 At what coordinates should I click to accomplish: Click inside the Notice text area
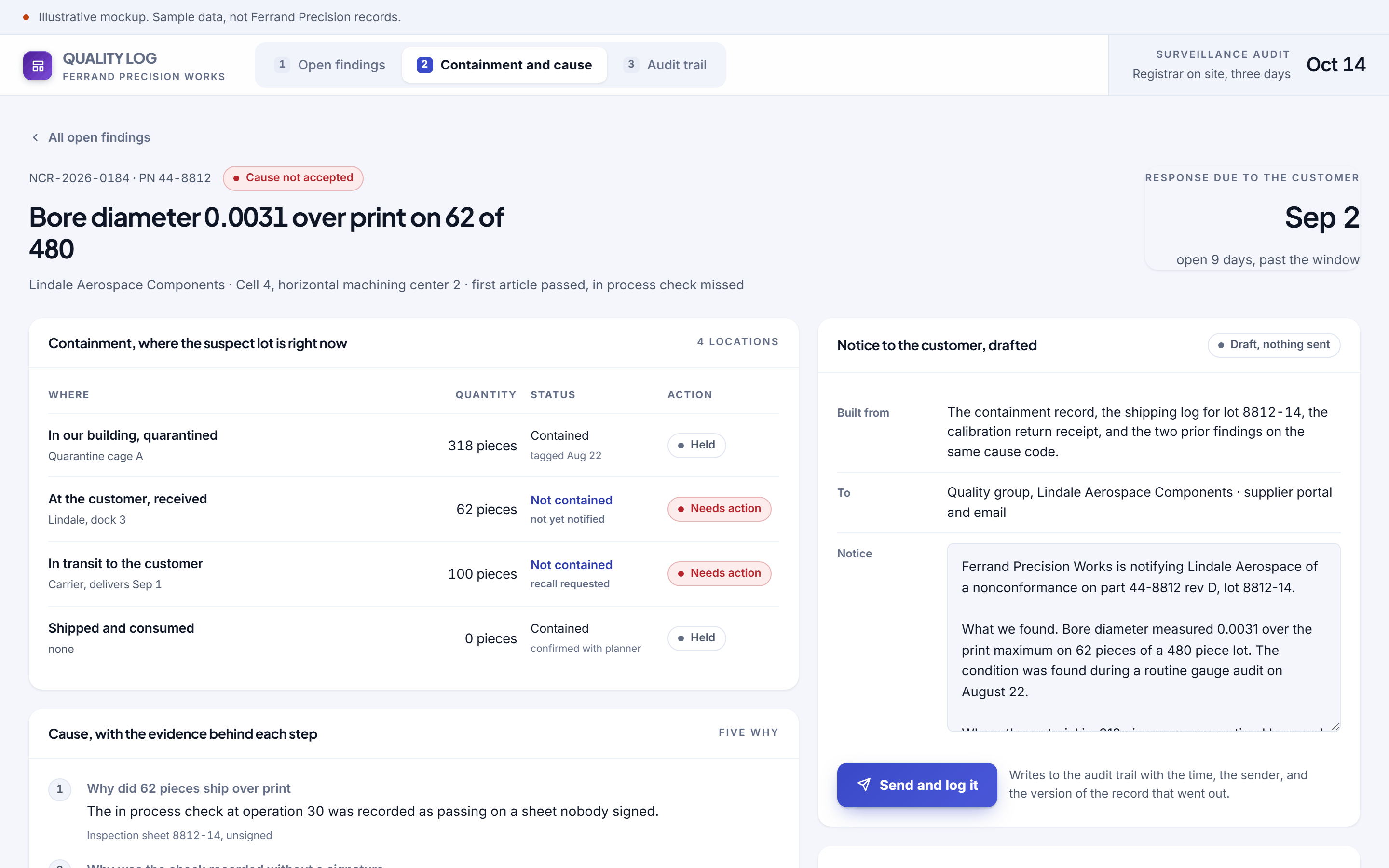pyautogui.click(x=1144, y=637)
